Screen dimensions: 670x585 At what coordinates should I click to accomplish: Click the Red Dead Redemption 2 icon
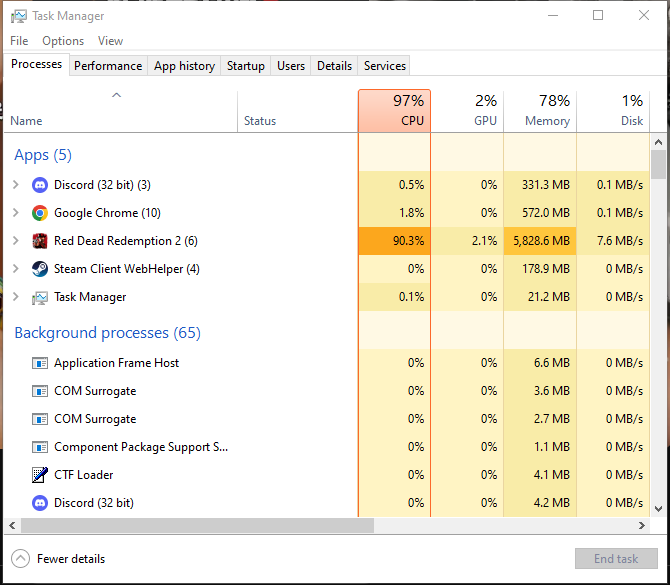[40, 241]
